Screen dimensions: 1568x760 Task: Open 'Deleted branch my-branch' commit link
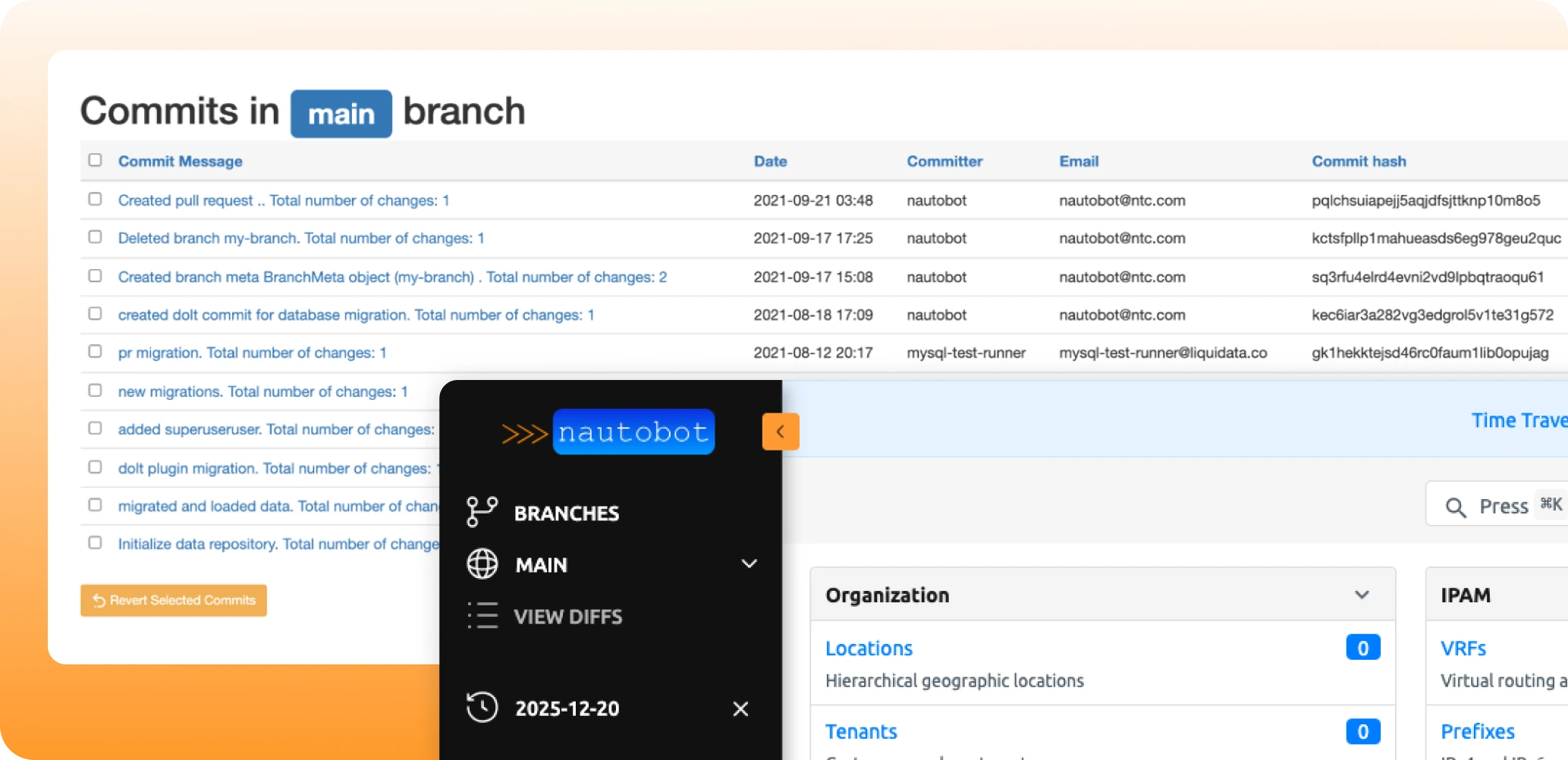point(300,238)
